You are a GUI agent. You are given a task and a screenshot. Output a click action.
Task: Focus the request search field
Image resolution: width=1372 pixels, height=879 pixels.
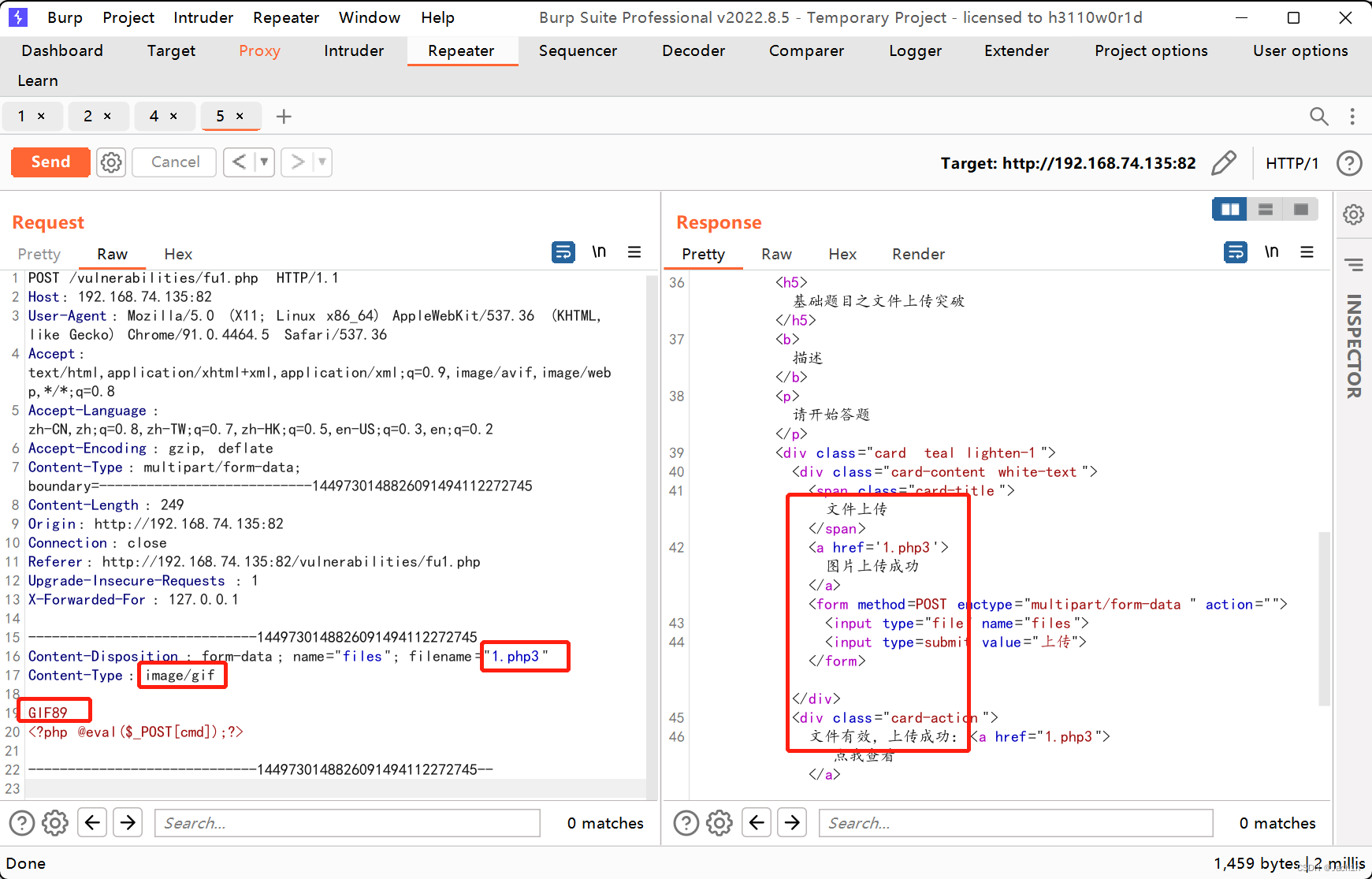348,823
